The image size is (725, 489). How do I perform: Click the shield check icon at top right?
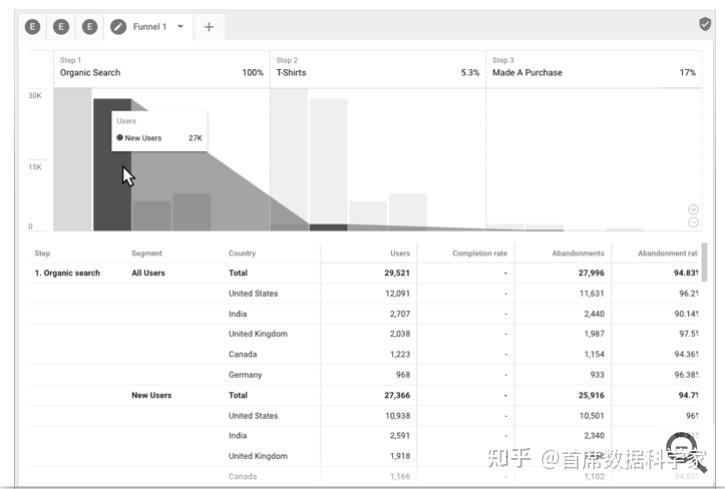pyautogui.click(x=705, y=24)
